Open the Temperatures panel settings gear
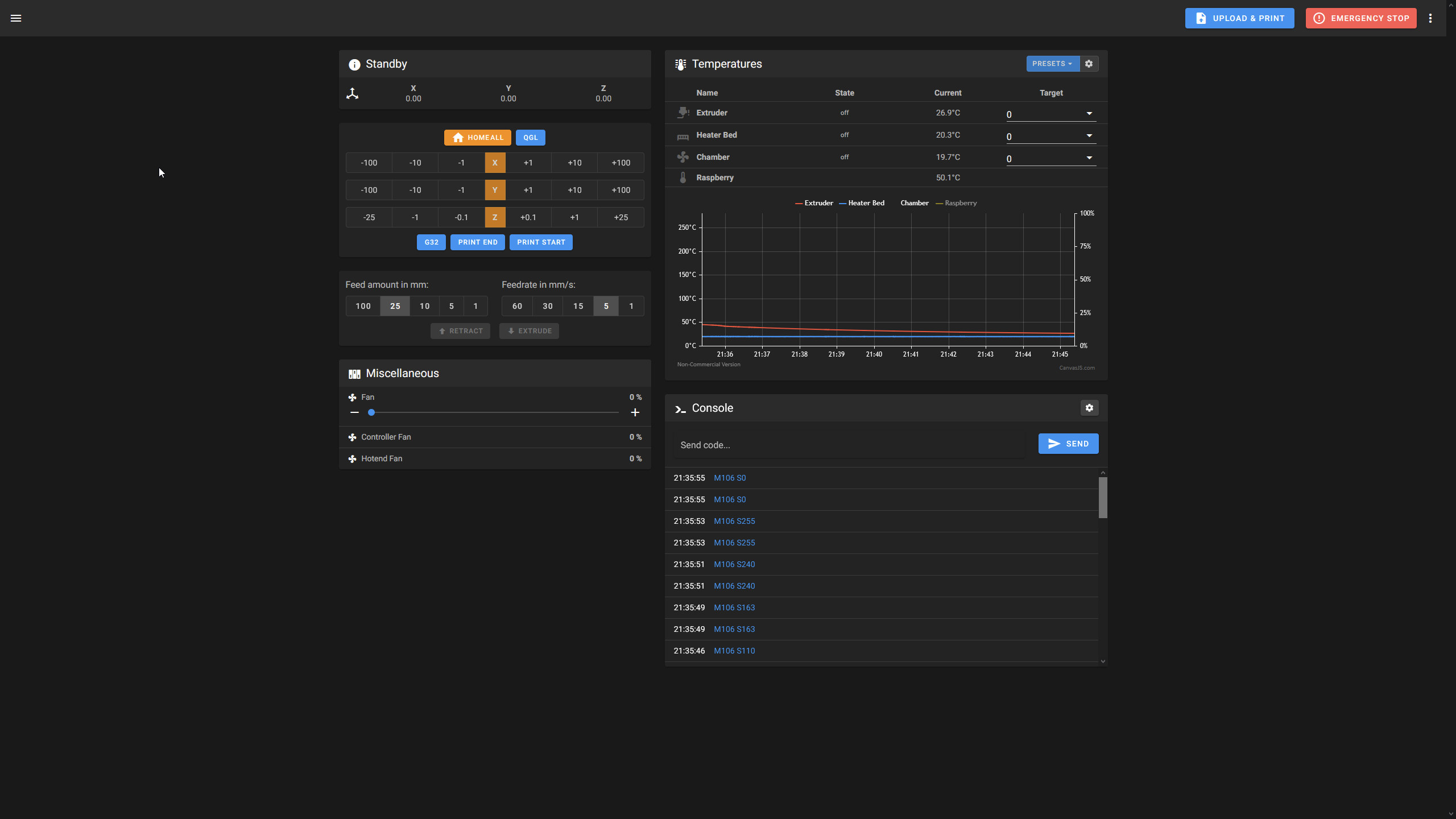The height and width of the screenshot is (819, 1456). click(1088, 63)
